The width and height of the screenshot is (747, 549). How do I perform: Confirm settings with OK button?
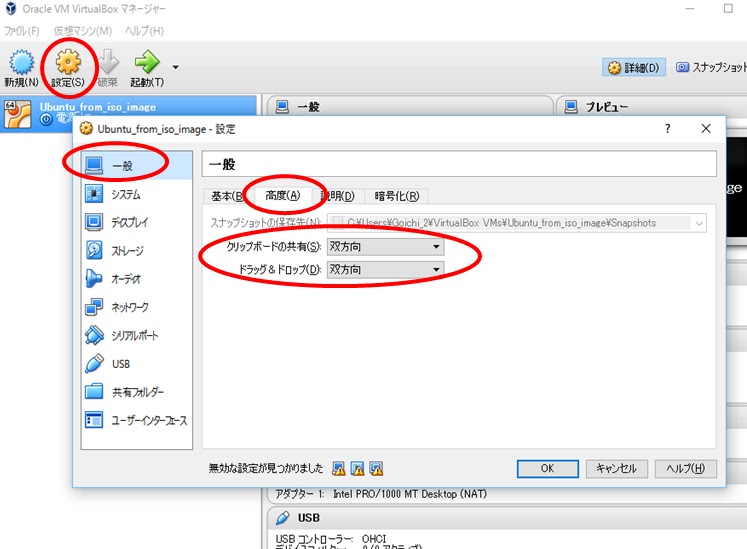pyautogui.click(x=547, y=468)
